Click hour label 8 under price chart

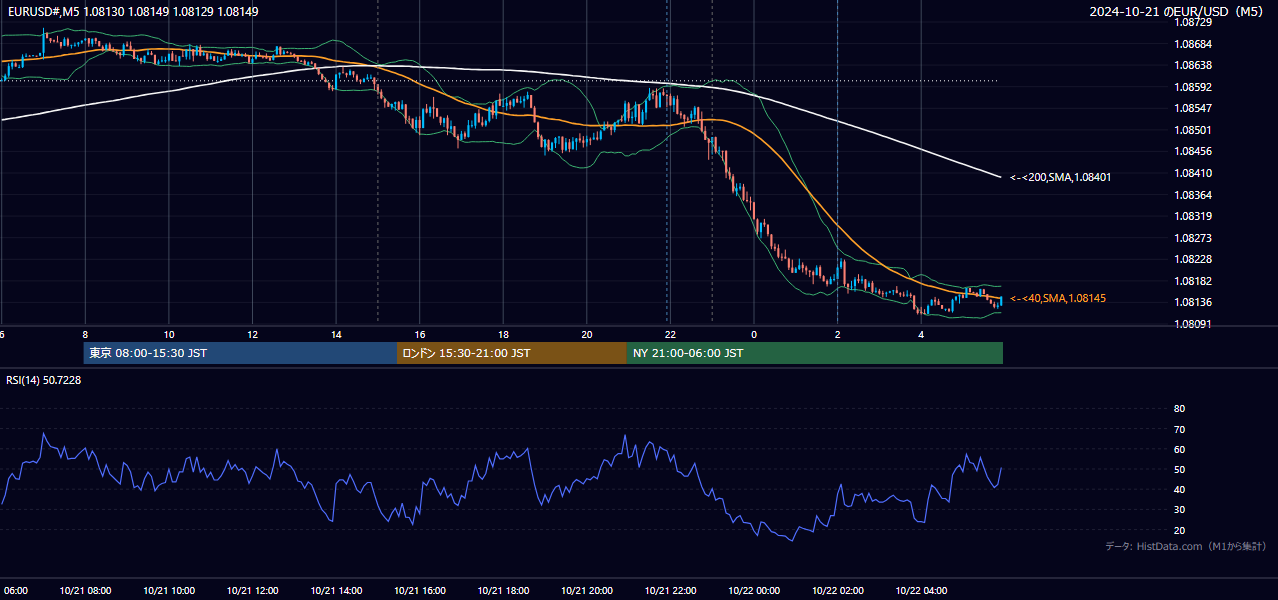pos(85,334)
